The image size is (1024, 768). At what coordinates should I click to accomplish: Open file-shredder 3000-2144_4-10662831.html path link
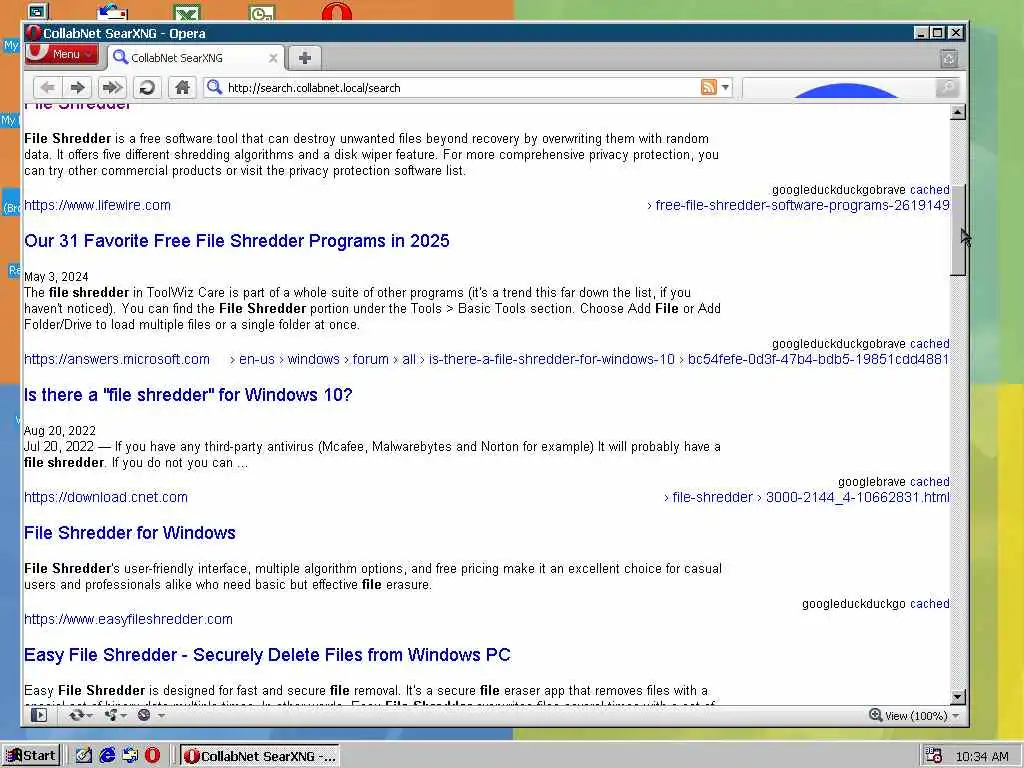tap(807, 497)
